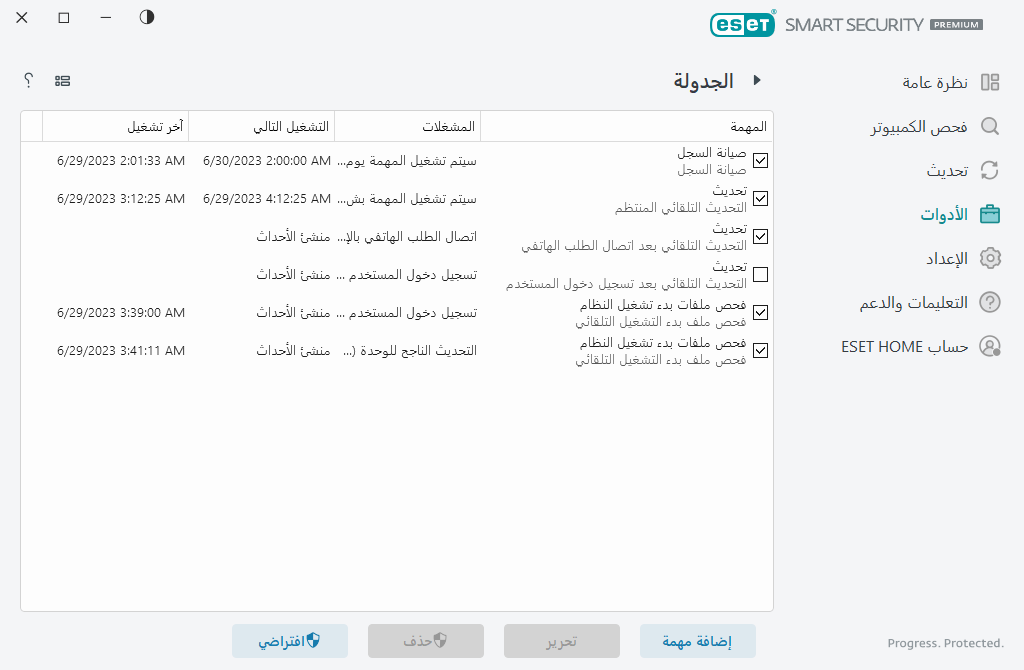Toggle the dark mode icon in the titlebar
The image size is (1024, 670).
pos(146,17)
